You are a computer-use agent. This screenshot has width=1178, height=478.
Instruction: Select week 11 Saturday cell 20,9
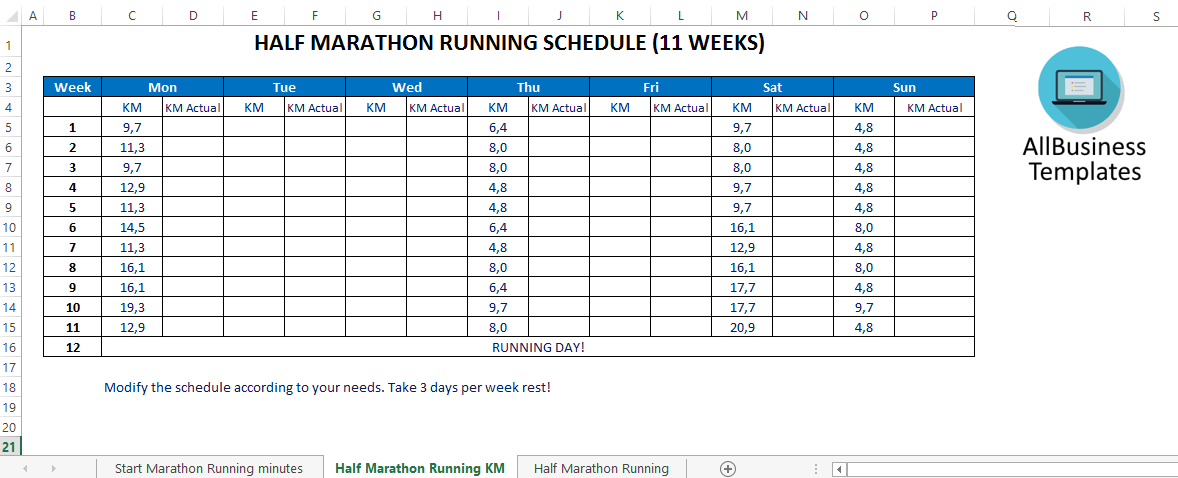coord(742,327)
